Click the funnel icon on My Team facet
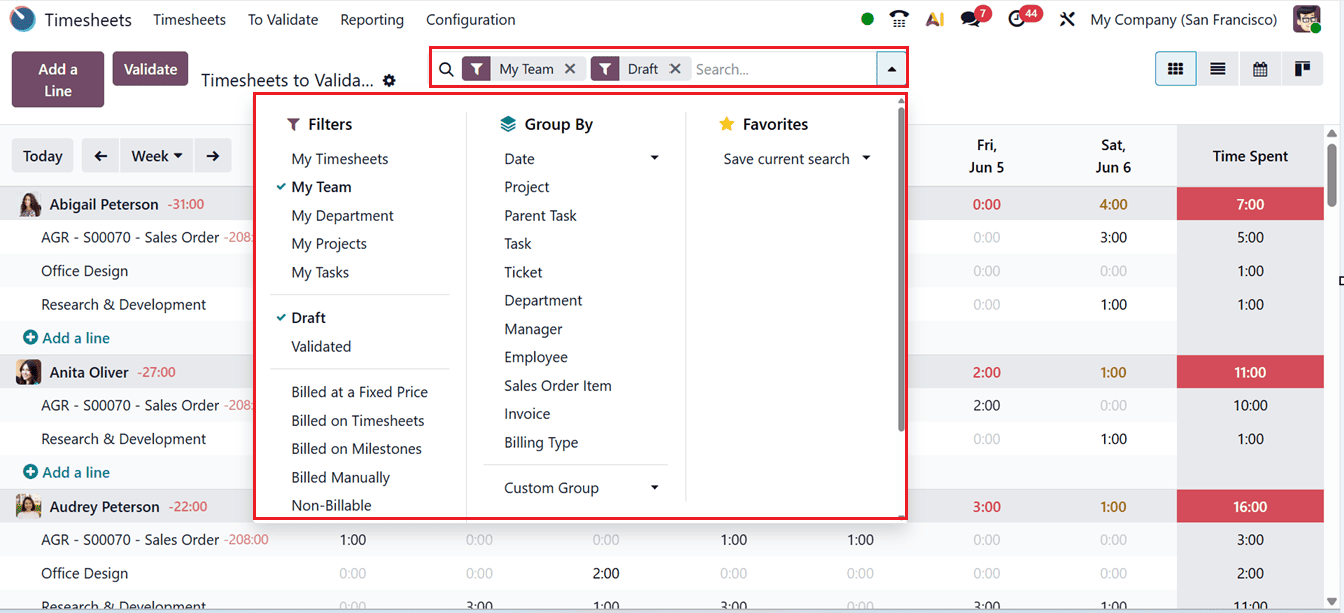 tap(478, 69)
